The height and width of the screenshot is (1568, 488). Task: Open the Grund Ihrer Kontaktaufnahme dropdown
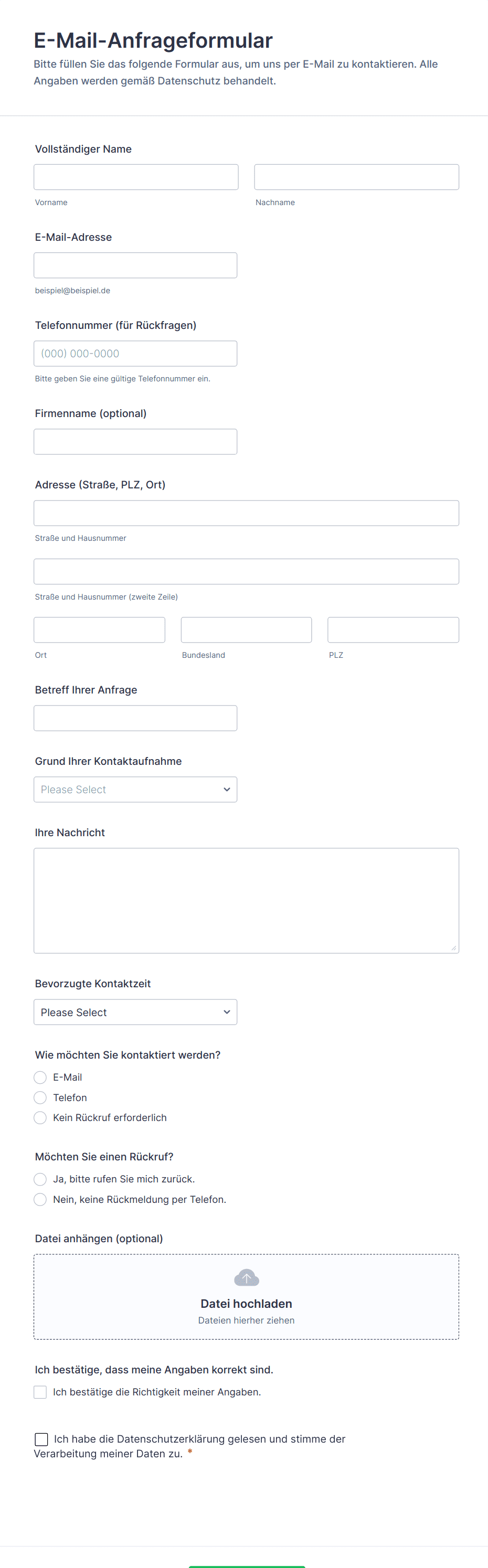pyautogui.click(x=135, y=790)
